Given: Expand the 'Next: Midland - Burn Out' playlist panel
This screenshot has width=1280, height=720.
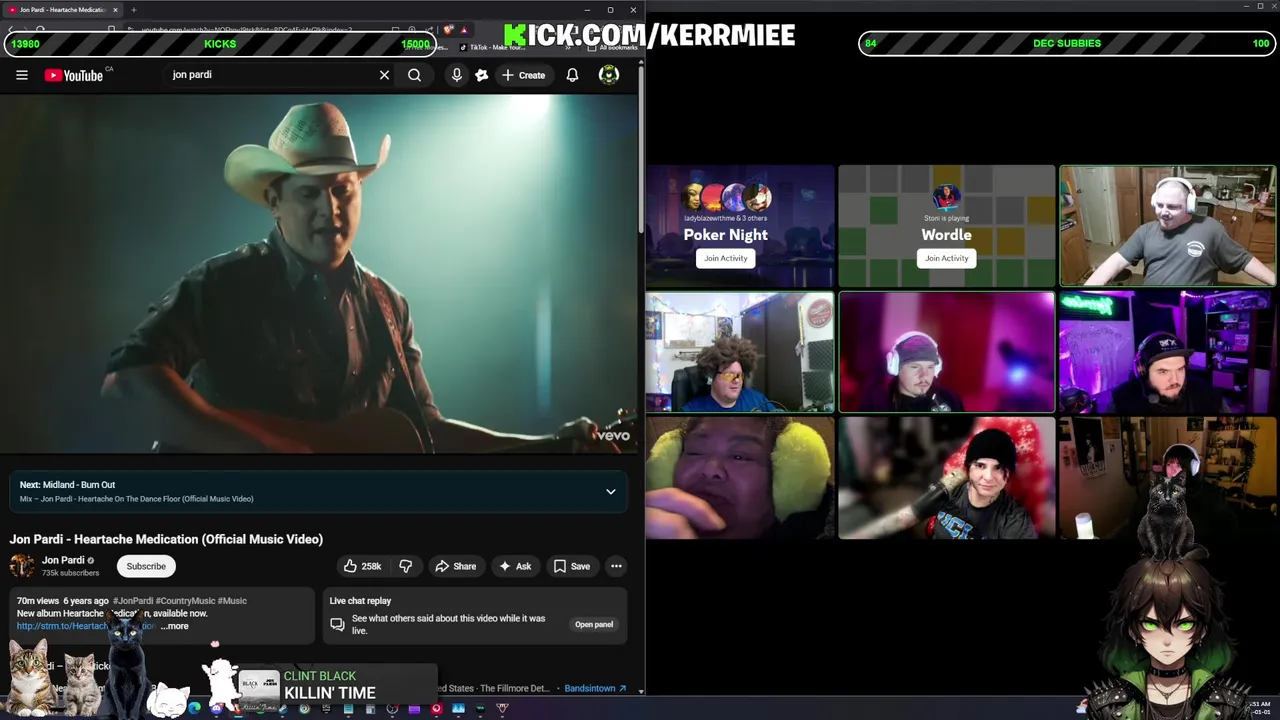Looking at the screenshot, I should (611, 491).
